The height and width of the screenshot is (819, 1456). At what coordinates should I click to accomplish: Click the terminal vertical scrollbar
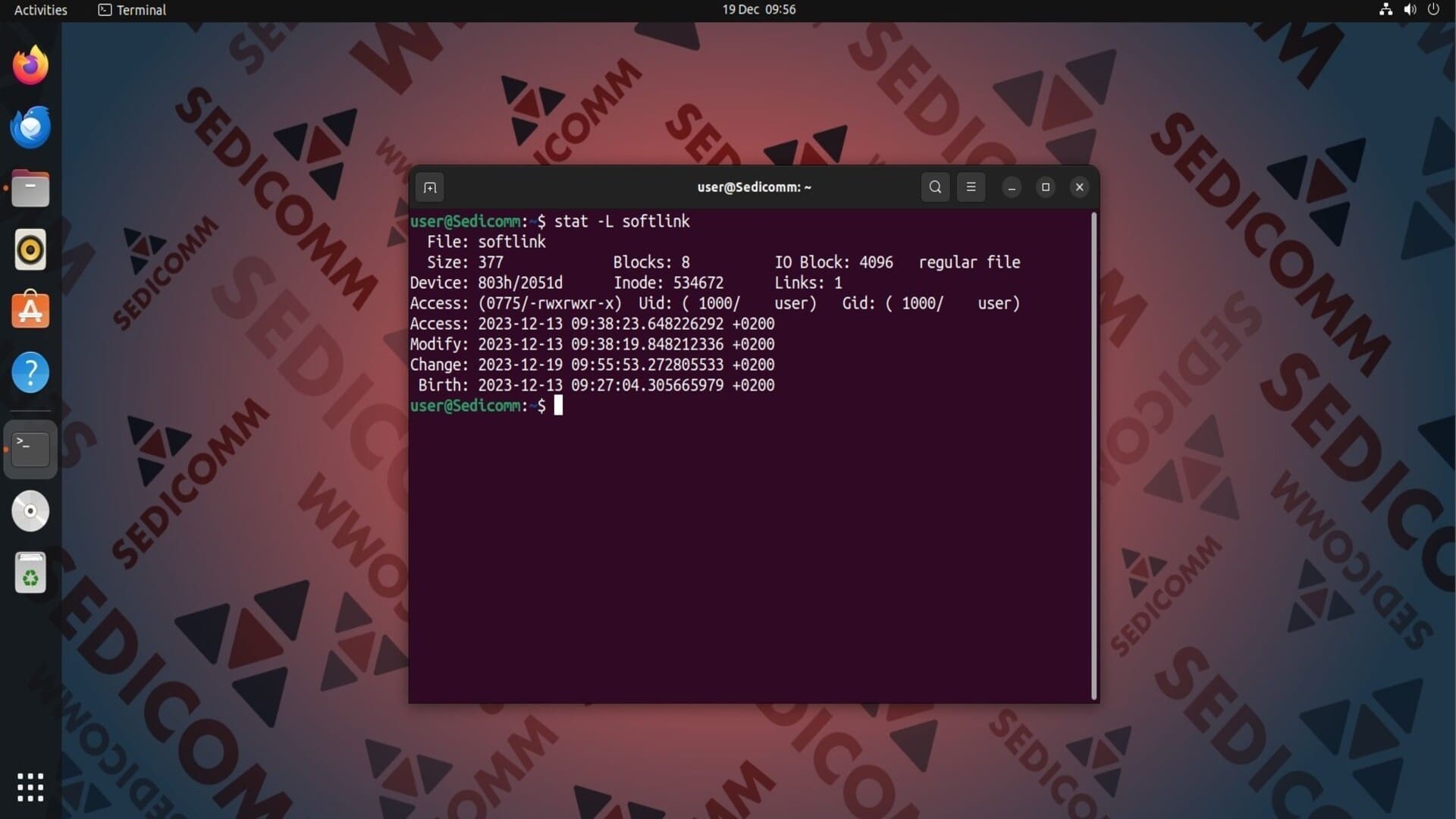tap(1094, 455)
